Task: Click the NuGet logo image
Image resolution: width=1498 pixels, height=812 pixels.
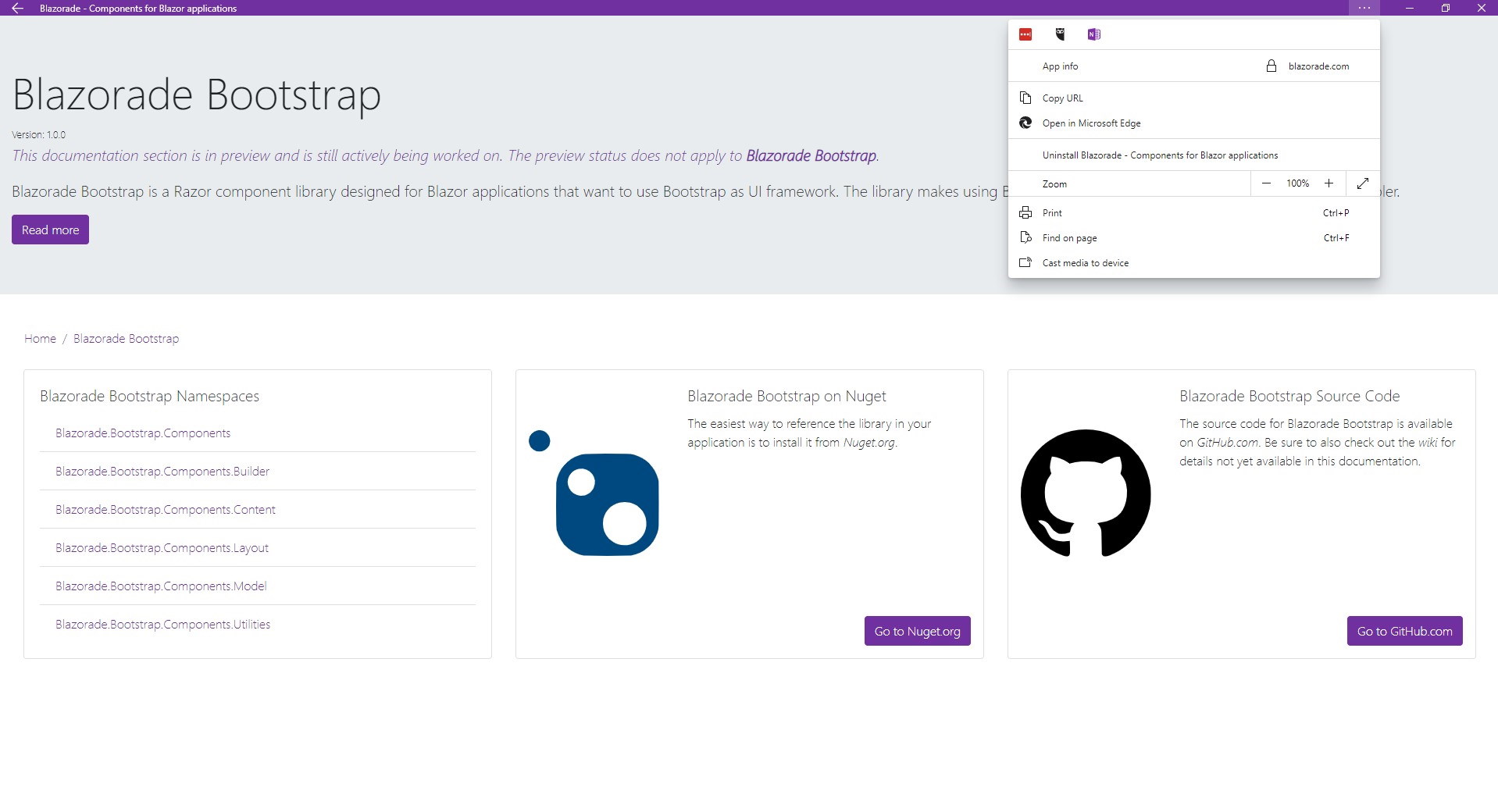Action: coord(594,493)
